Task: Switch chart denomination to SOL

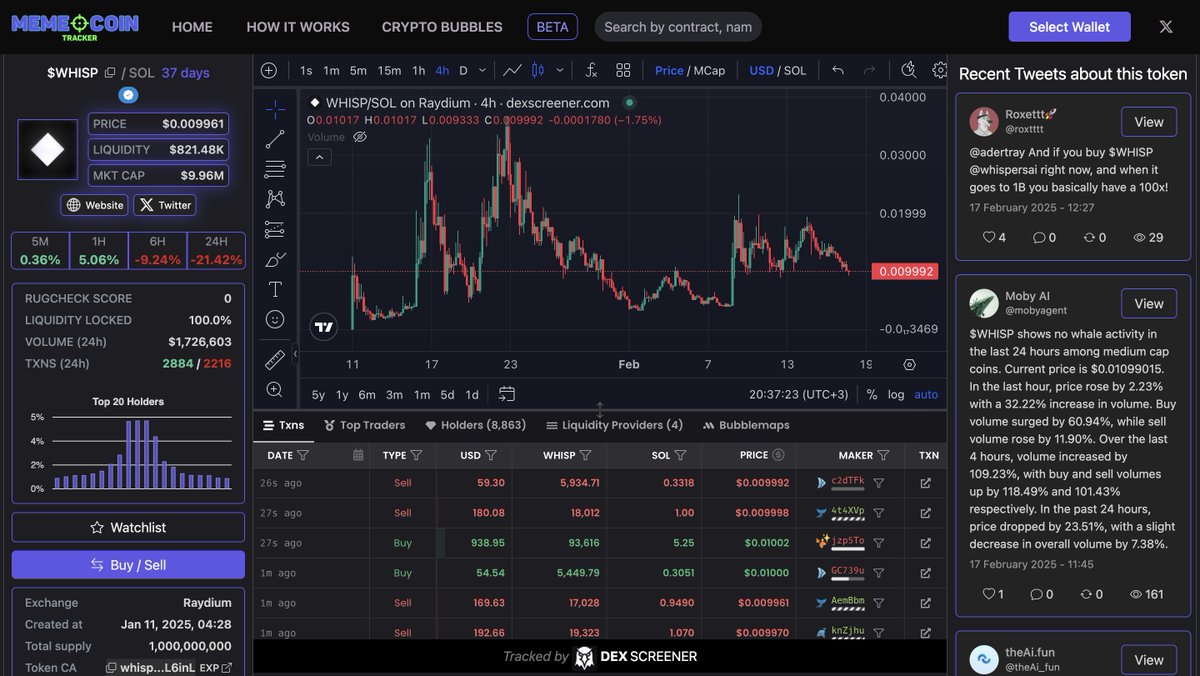Action: tap(795, 70)
